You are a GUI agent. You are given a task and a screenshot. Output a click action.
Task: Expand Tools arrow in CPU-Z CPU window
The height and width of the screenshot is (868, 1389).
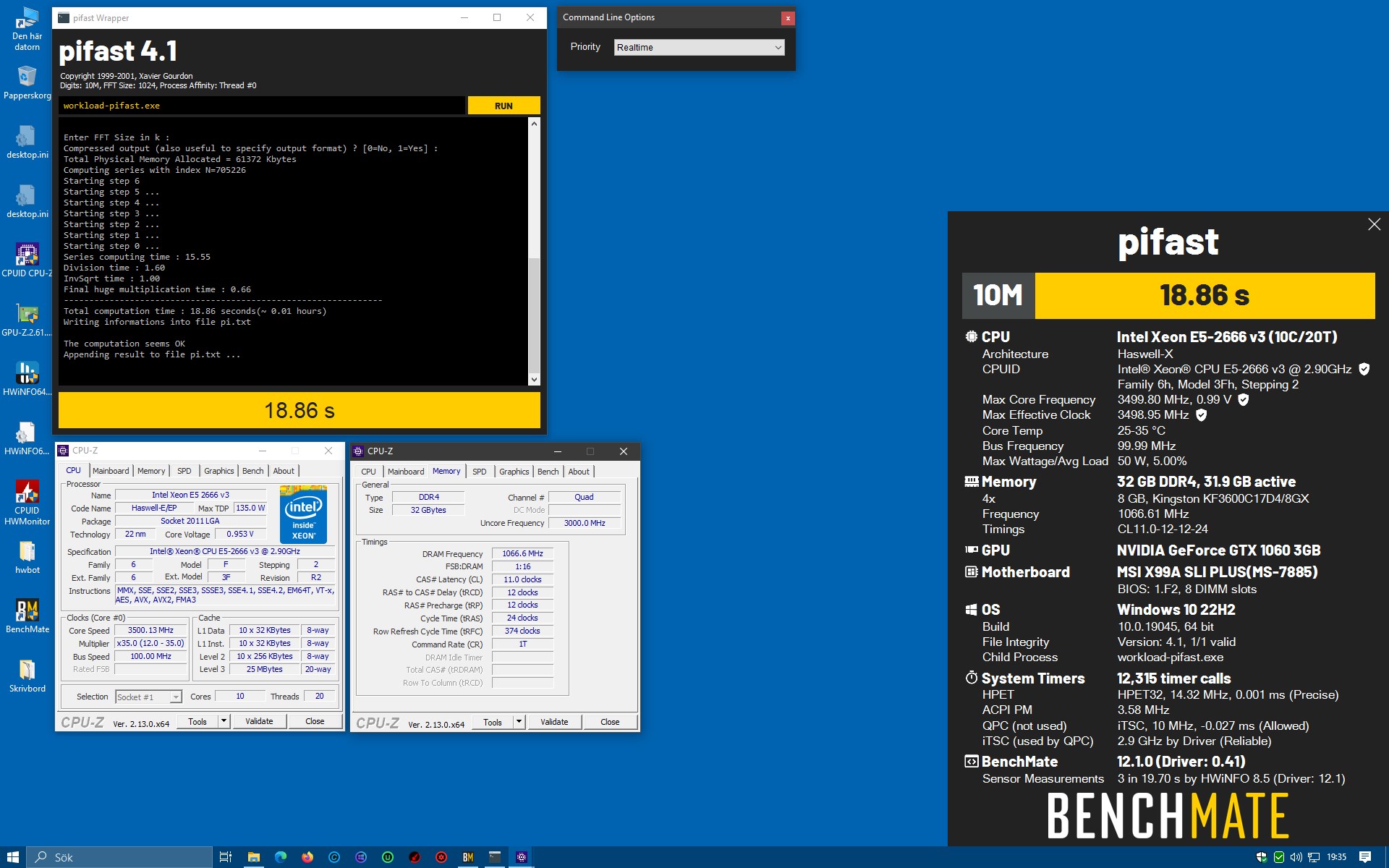click(224, 721)
